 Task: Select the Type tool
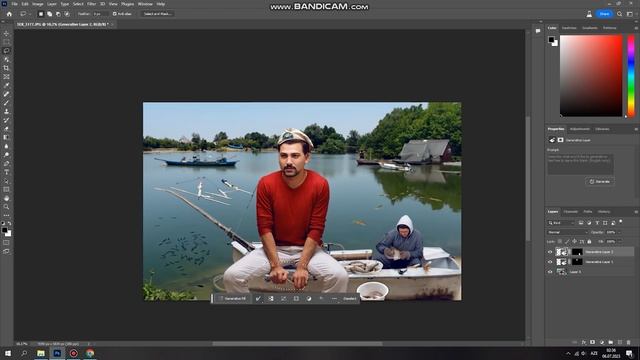tap(6, 172)
